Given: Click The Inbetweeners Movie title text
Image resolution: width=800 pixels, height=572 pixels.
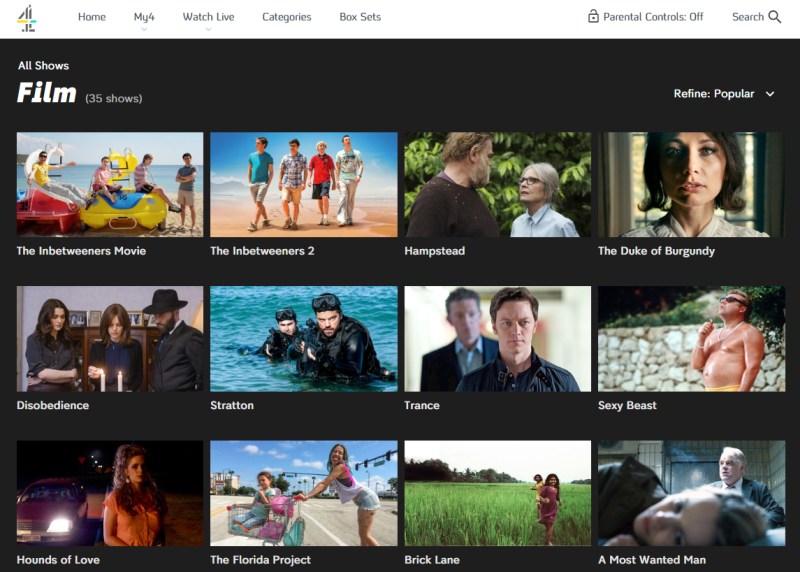Looking at the screenshot, I should pos(81,251).
